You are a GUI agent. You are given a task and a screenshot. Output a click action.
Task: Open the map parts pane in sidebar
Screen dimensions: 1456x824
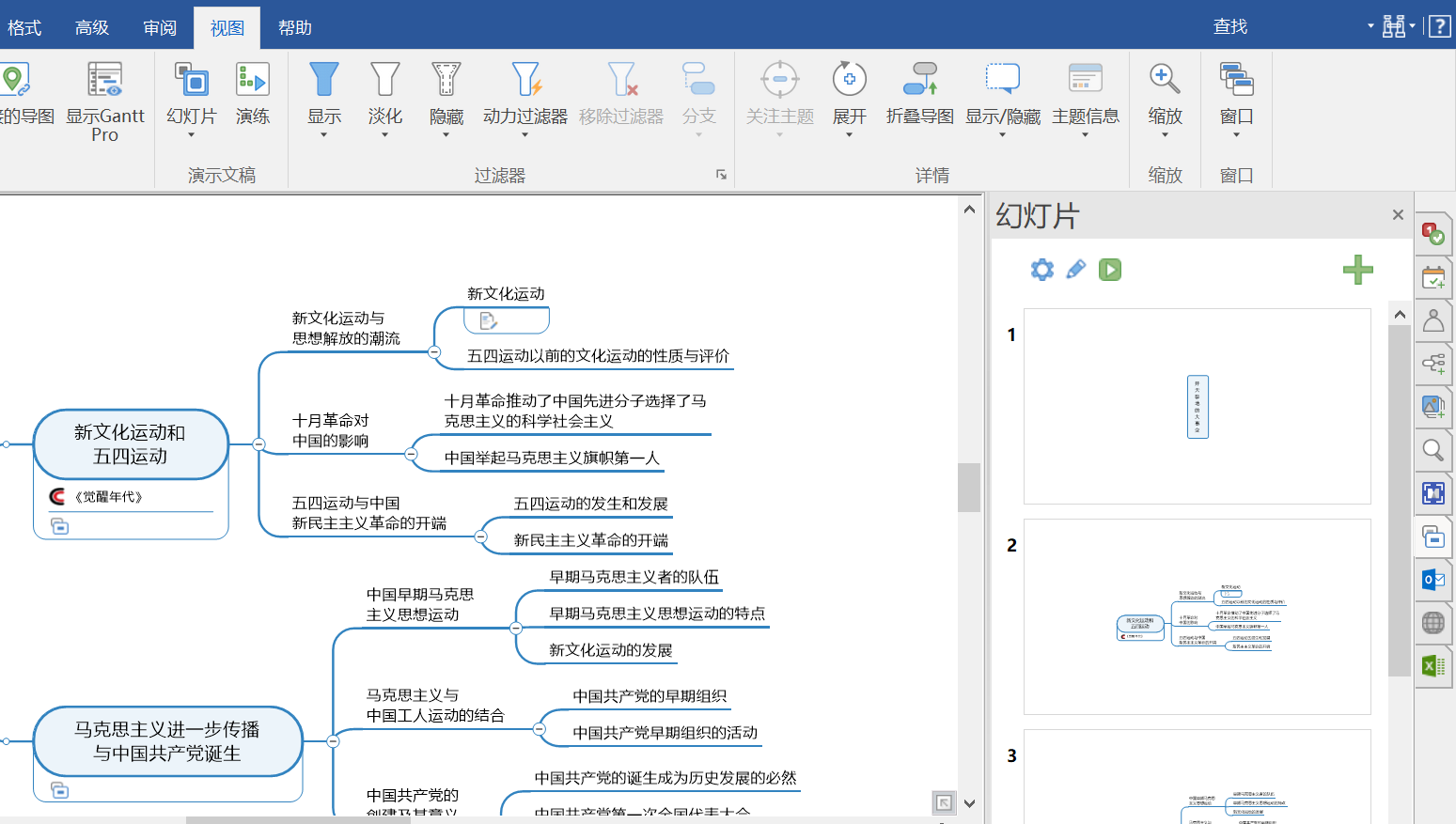(x=1433, y=364)
